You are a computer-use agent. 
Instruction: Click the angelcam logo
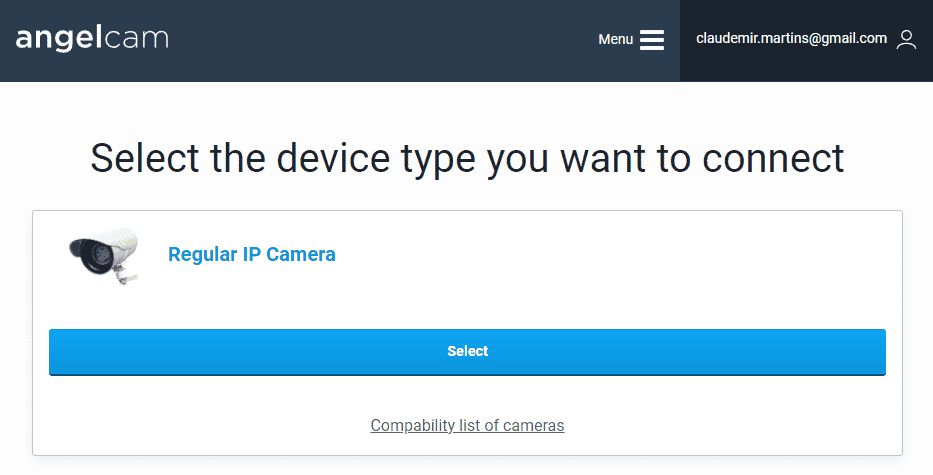pyautogui.click(x=92, y=40)
